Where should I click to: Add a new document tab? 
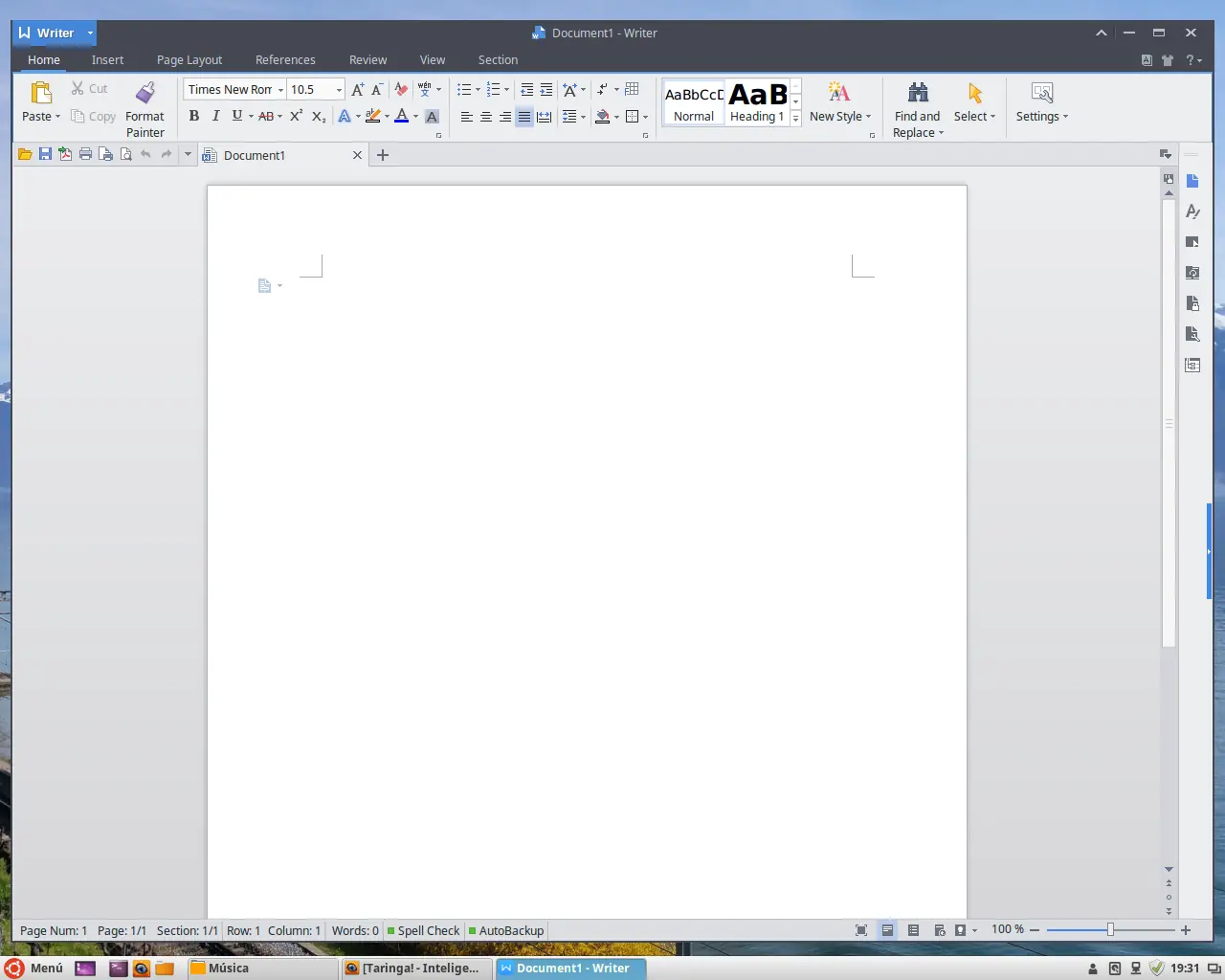pos(383,155)
